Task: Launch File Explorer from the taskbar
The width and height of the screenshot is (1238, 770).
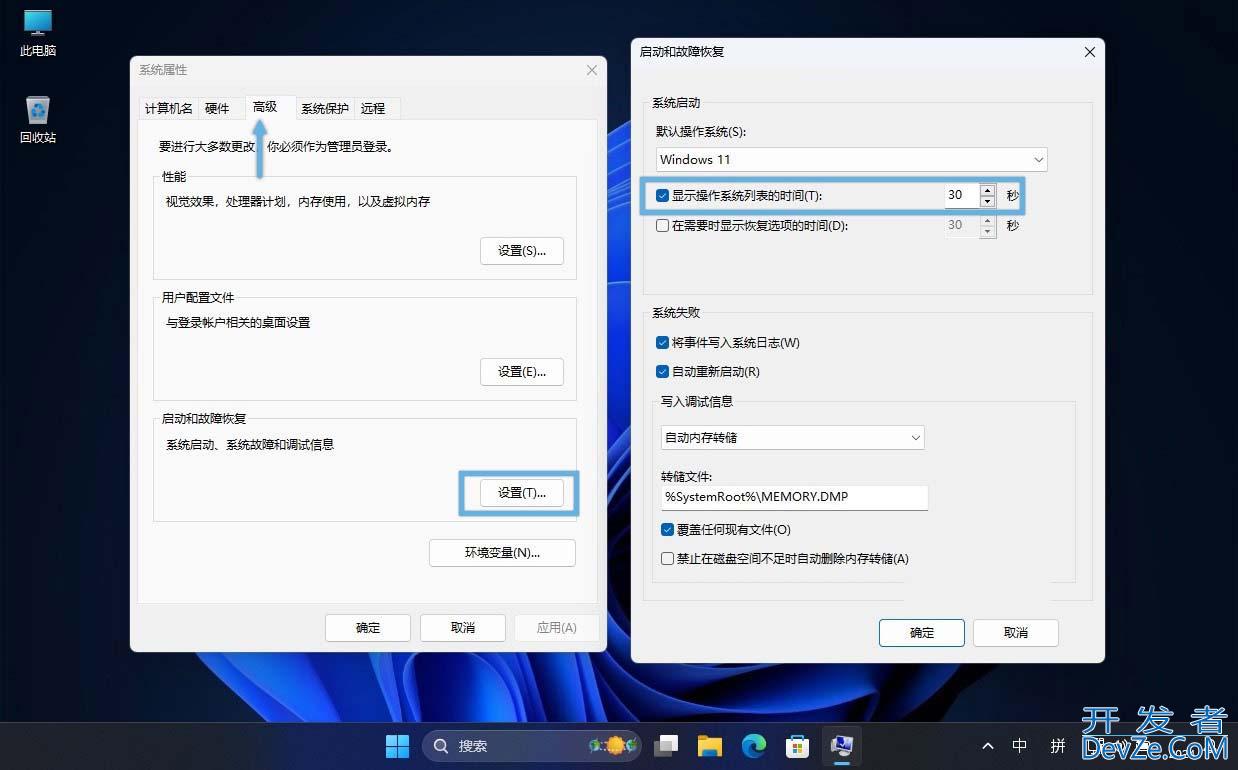Action: pyautogui.click(x=710, y=745)
